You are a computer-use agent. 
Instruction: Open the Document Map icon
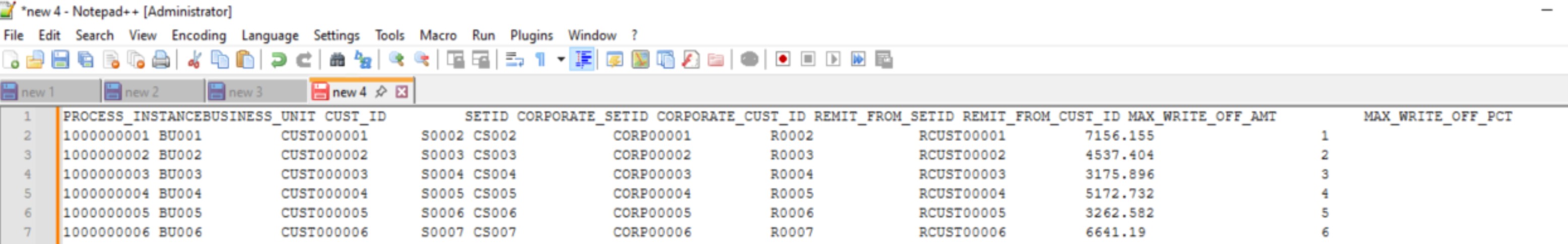(640, 59)
